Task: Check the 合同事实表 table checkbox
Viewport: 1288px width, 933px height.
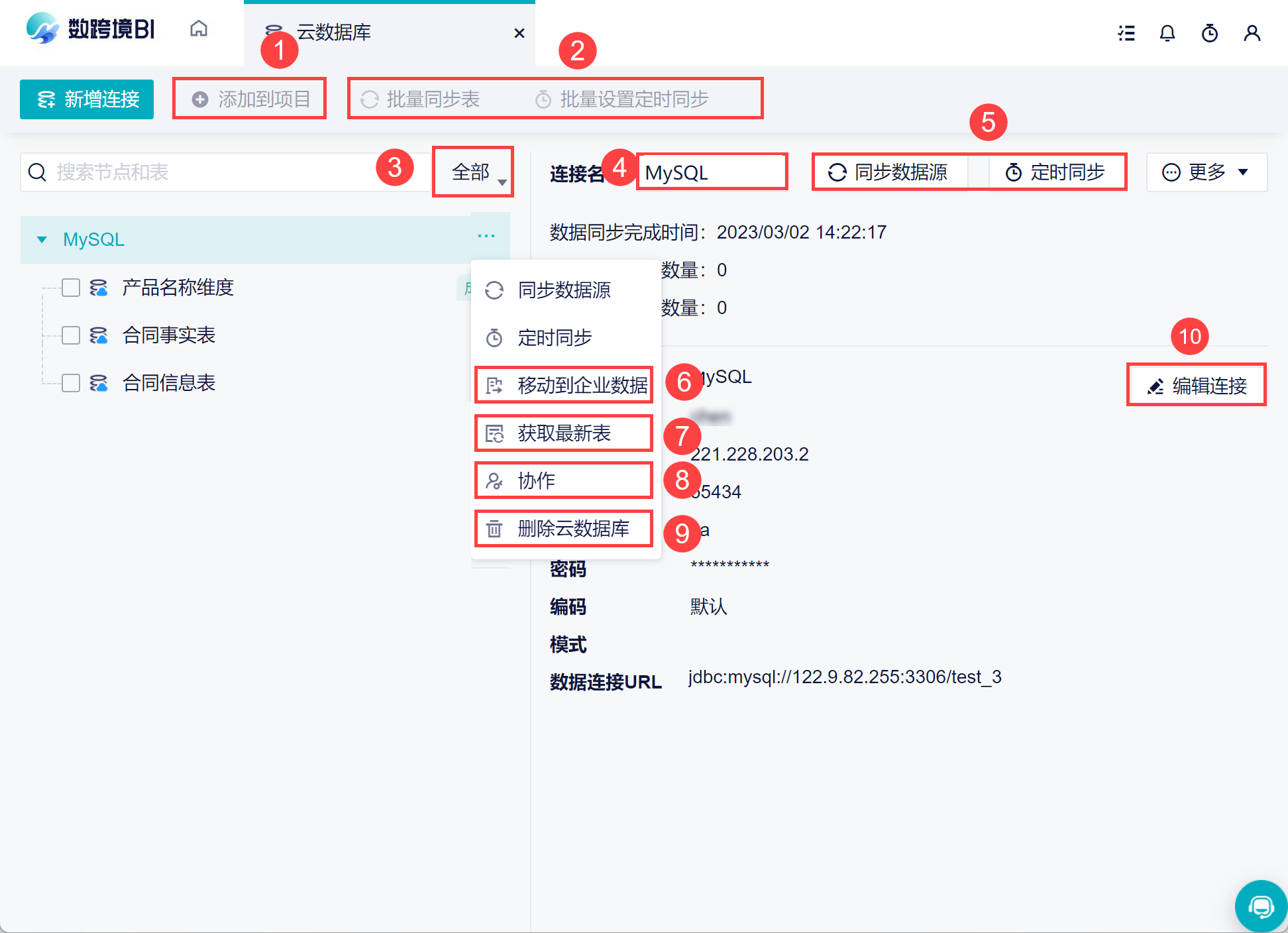Action: click(x=71, y=335)
